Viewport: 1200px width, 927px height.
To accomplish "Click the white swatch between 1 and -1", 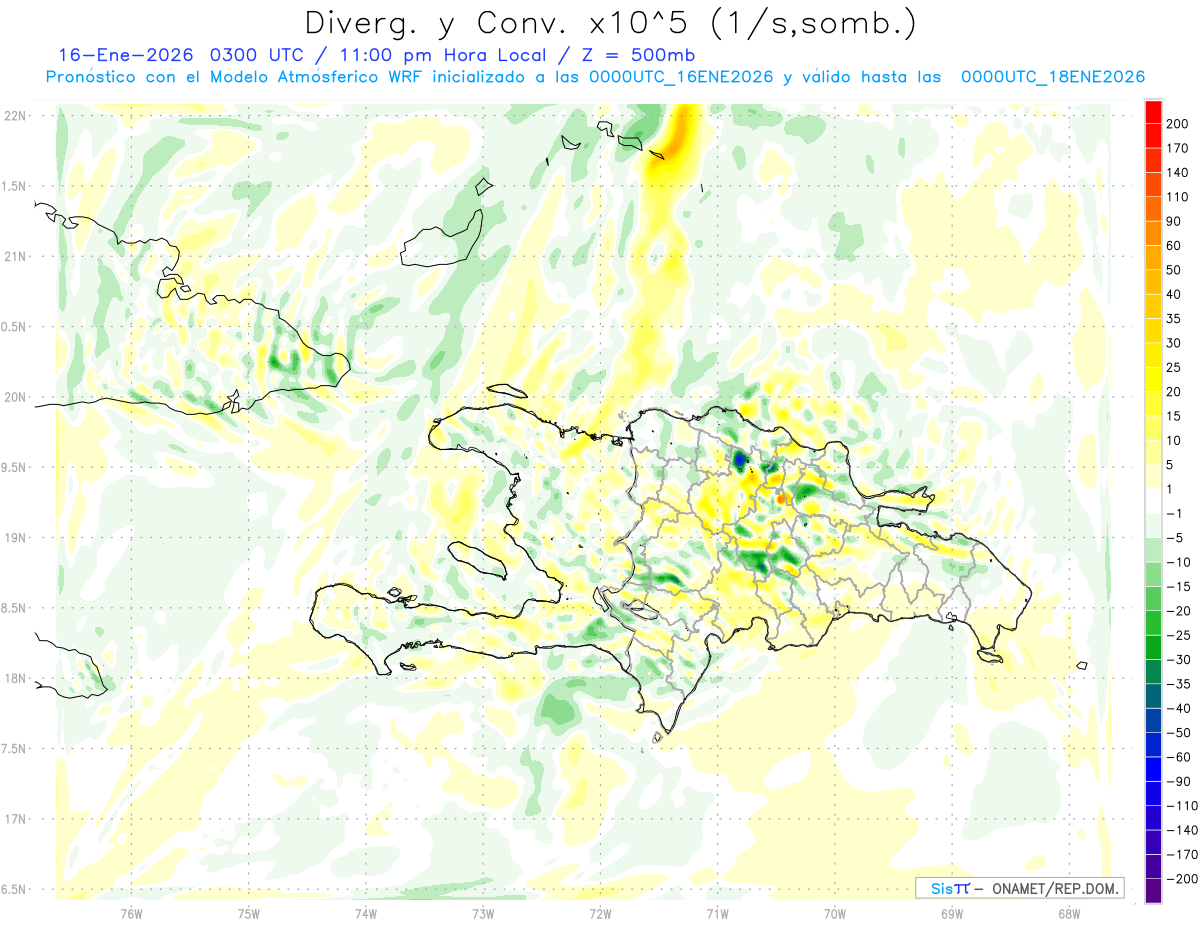I will (1153, 501).
